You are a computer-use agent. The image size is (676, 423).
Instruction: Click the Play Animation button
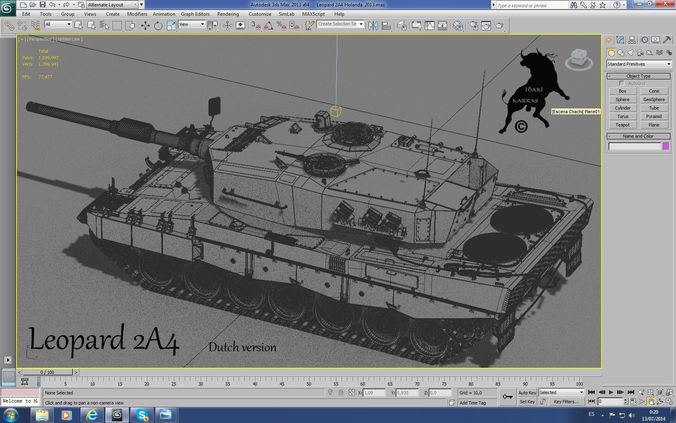611,392
